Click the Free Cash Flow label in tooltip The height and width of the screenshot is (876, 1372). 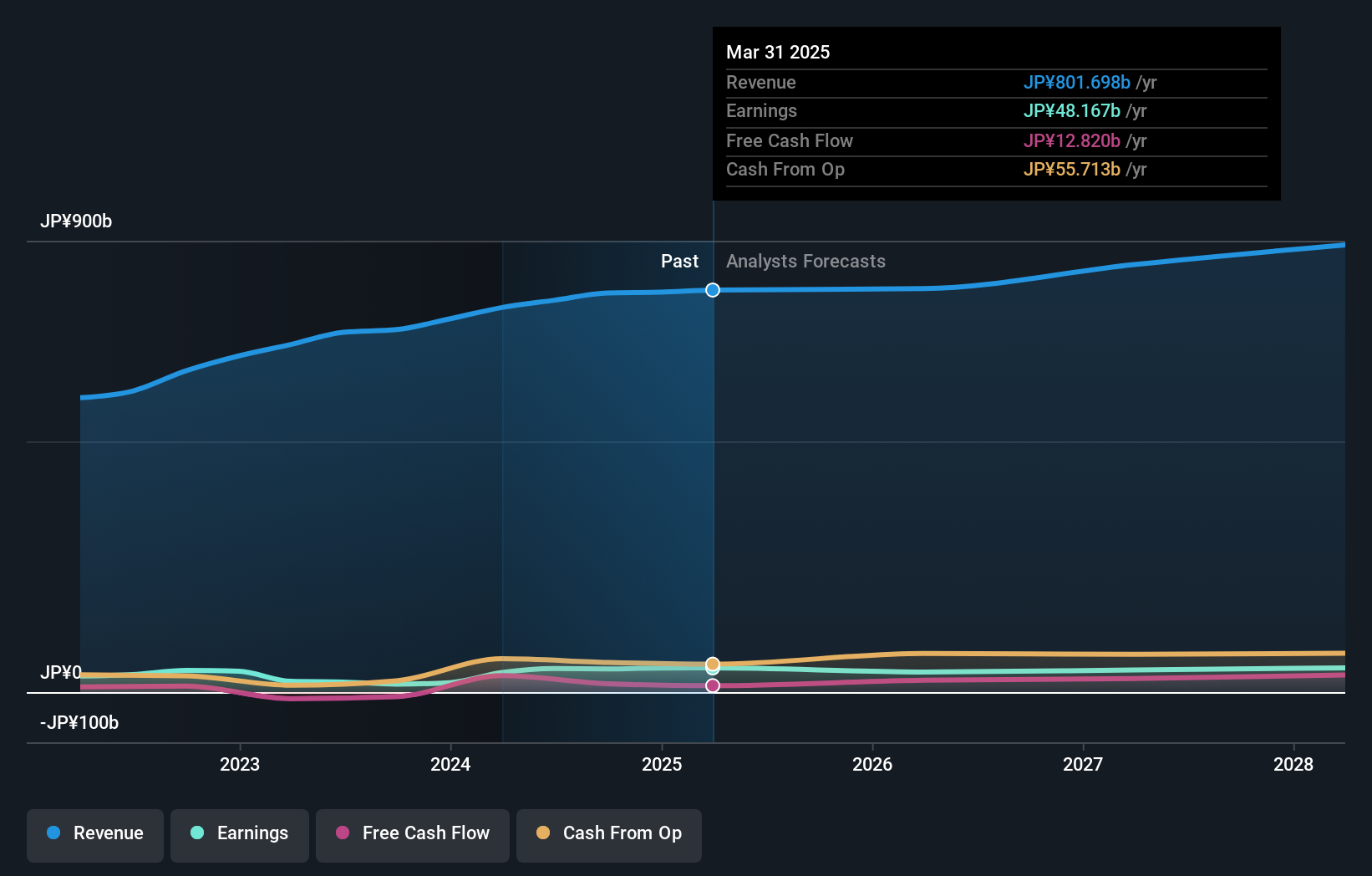pos(790,141)
